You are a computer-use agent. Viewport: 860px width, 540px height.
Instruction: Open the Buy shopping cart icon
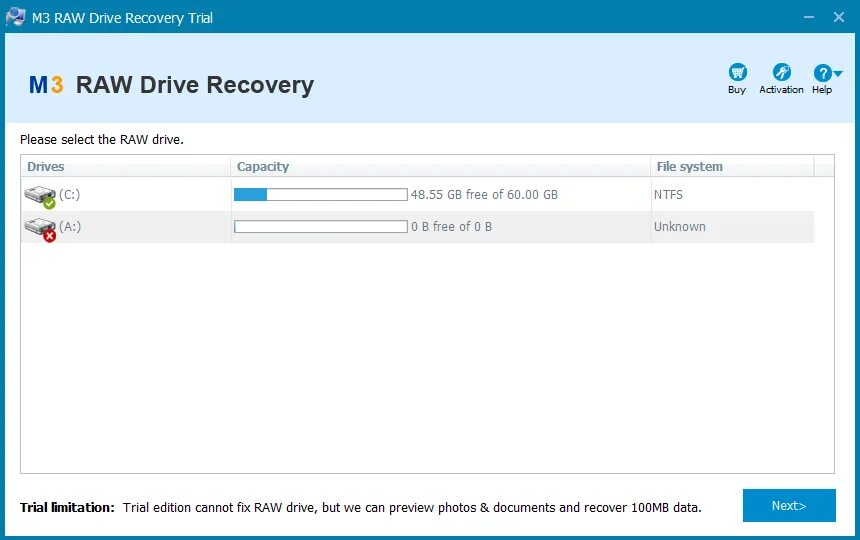[737, 72]
